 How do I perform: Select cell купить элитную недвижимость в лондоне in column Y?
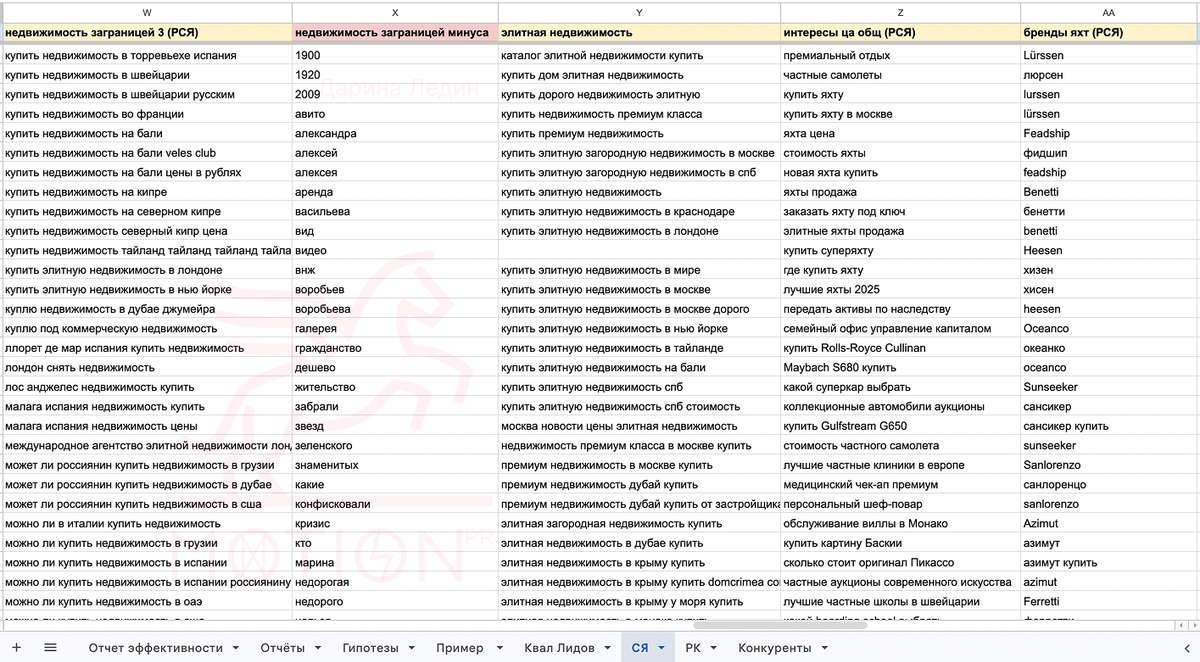[639, 231]
